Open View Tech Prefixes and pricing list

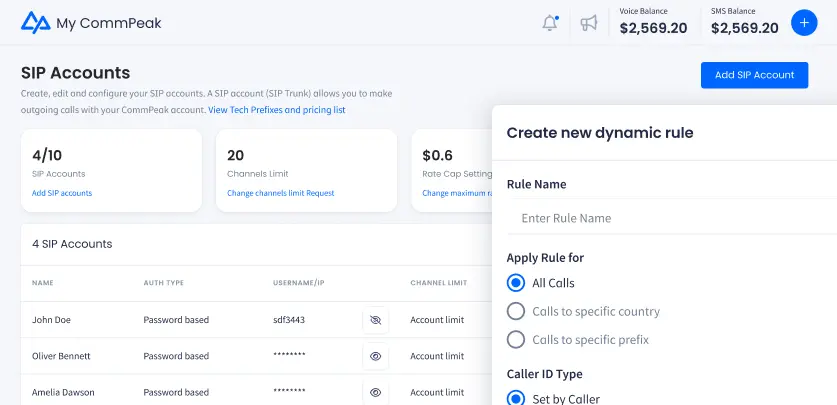pyautogui.click(x=276, y=109)
